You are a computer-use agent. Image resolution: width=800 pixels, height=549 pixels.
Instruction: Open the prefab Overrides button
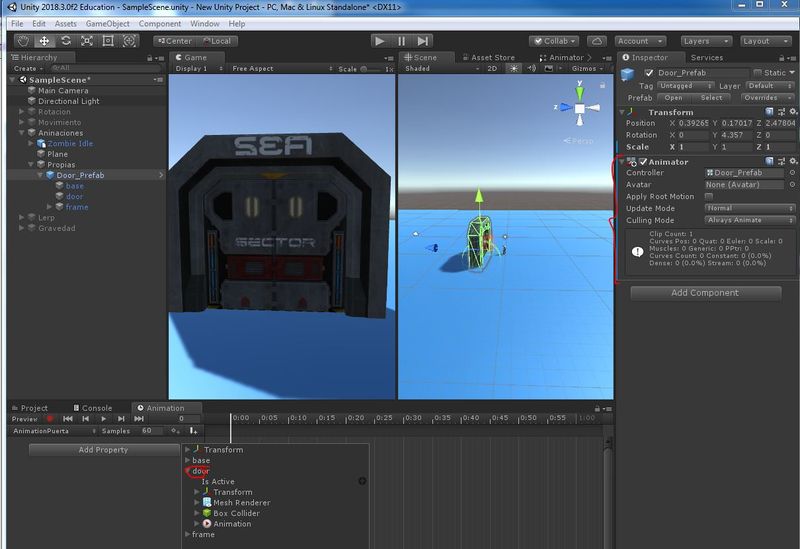coord(767,97)
